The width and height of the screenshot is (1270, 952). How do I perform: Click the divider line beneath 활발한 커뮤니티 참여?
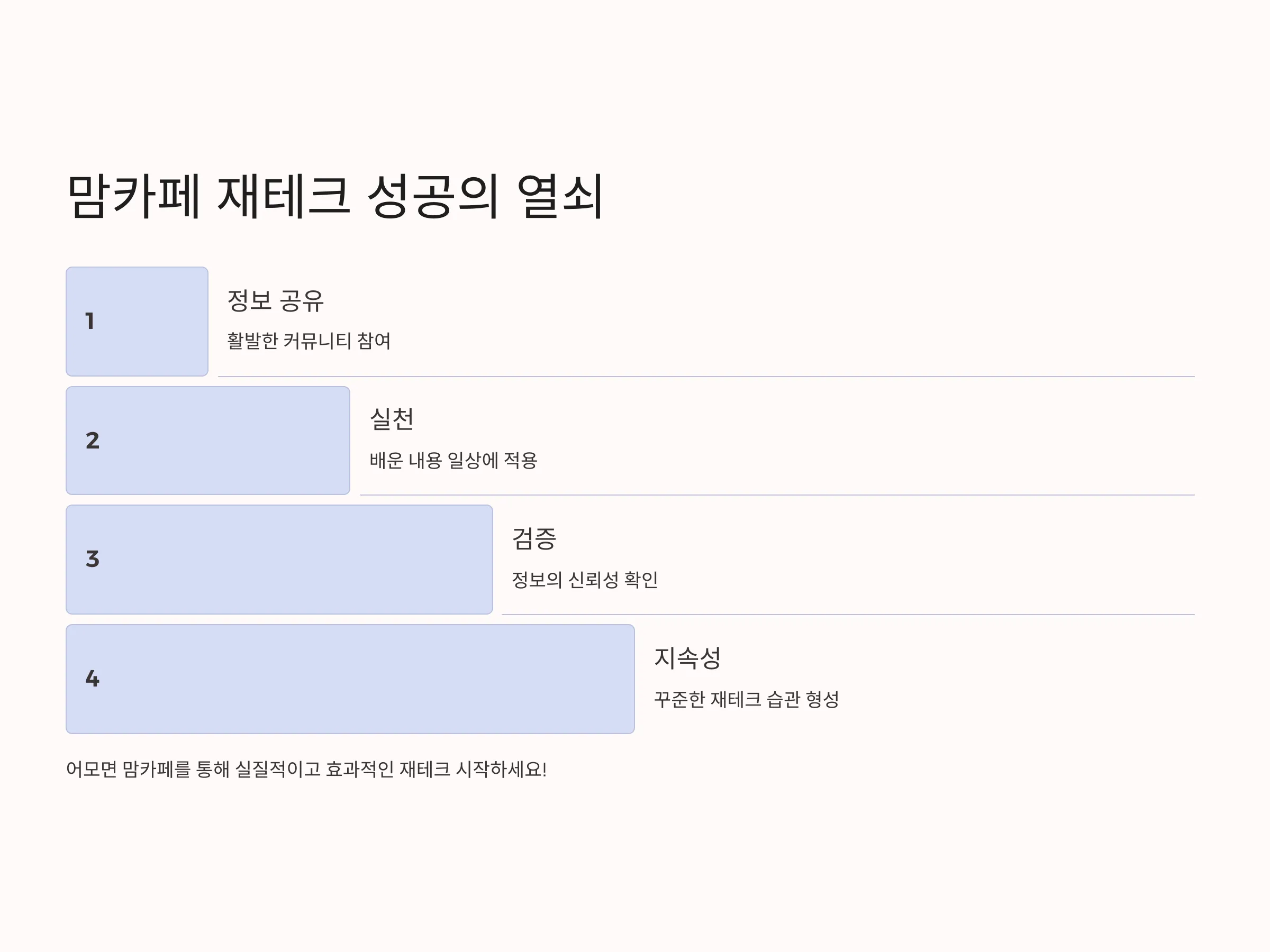tap(706, 377)
